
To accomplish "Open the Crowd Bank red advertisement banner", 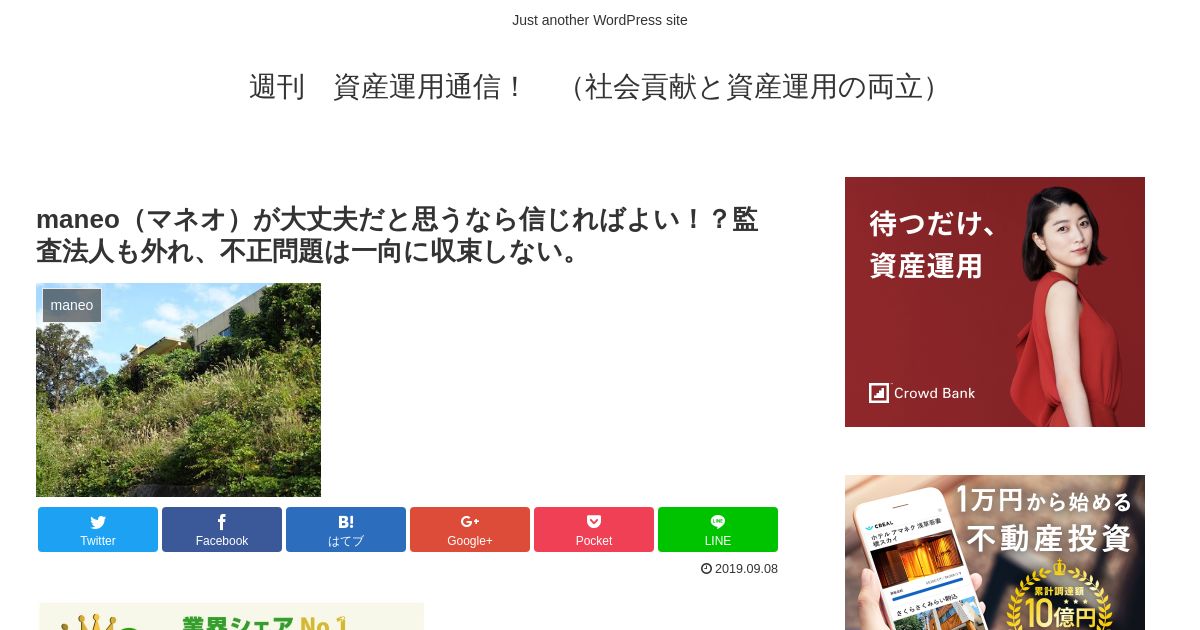I will tap(995, 302).
